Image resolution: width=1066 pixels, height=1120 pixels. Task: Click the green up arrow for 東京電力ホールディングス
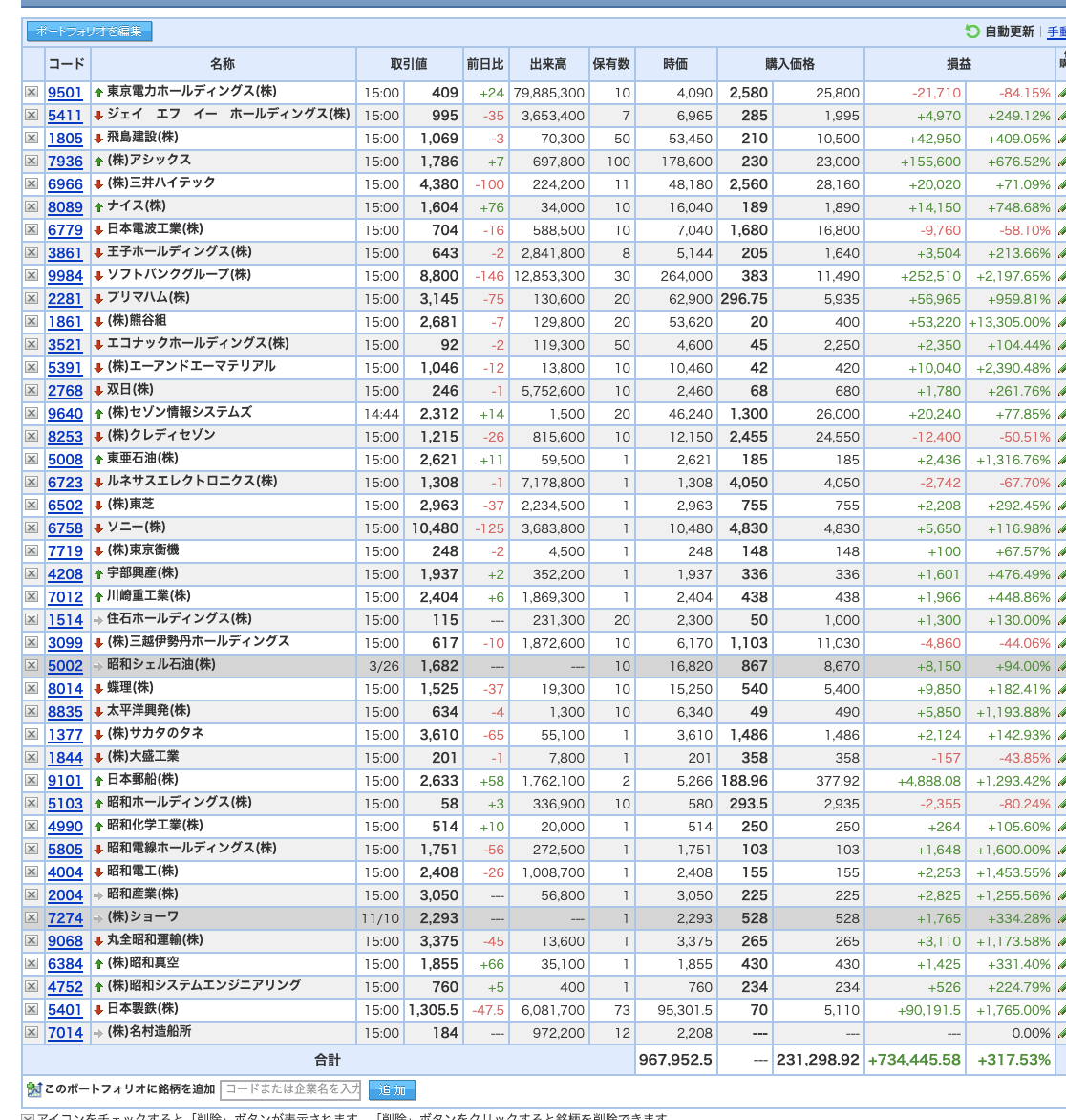click(x=99, y=93)
